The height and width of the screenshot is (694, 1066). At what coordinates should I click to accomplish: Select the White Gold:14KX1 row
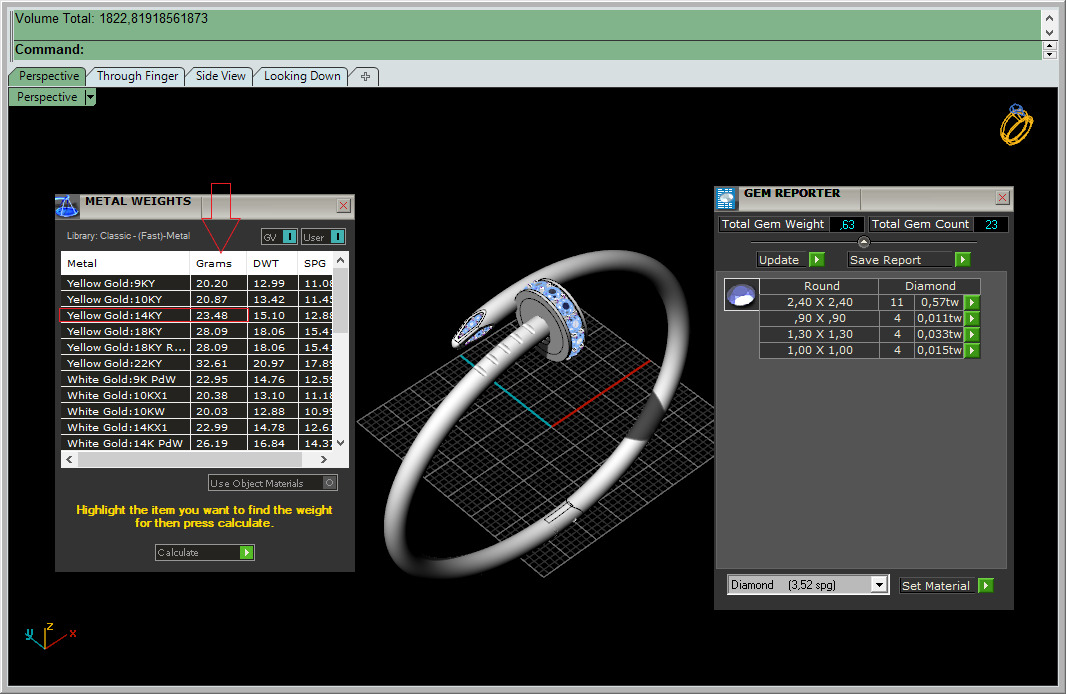click(x=197, y=427)
